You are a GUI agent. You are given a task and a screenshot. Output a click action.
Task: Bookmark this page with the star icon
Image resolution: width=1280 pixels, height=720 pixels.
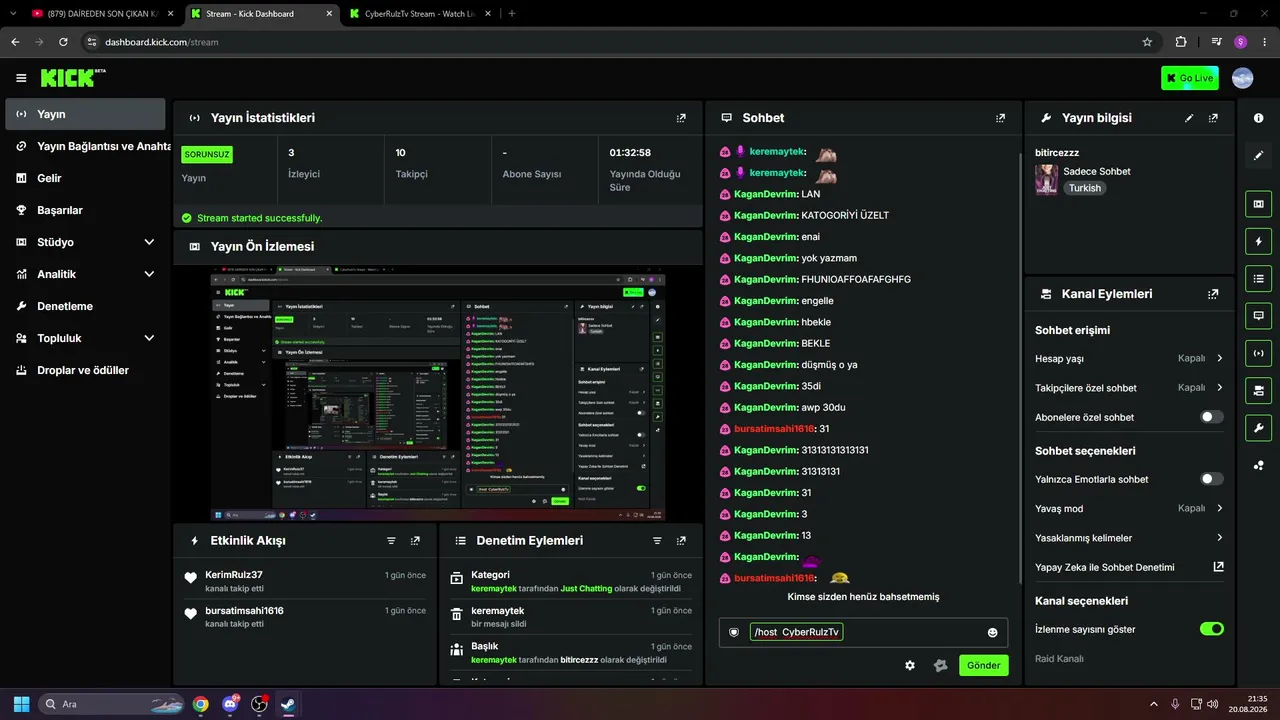click(x=1147, y=42)
